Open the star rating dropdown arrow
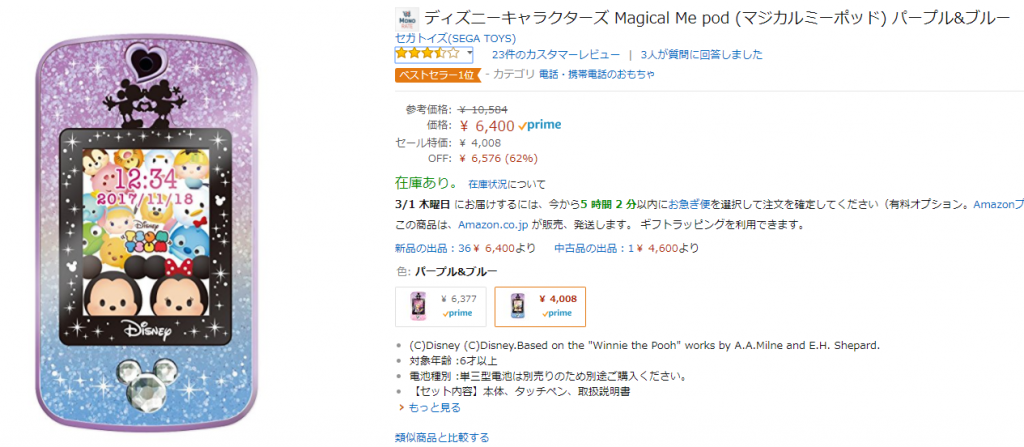This screenshot has width=1024, height=447. click(469, 53)
